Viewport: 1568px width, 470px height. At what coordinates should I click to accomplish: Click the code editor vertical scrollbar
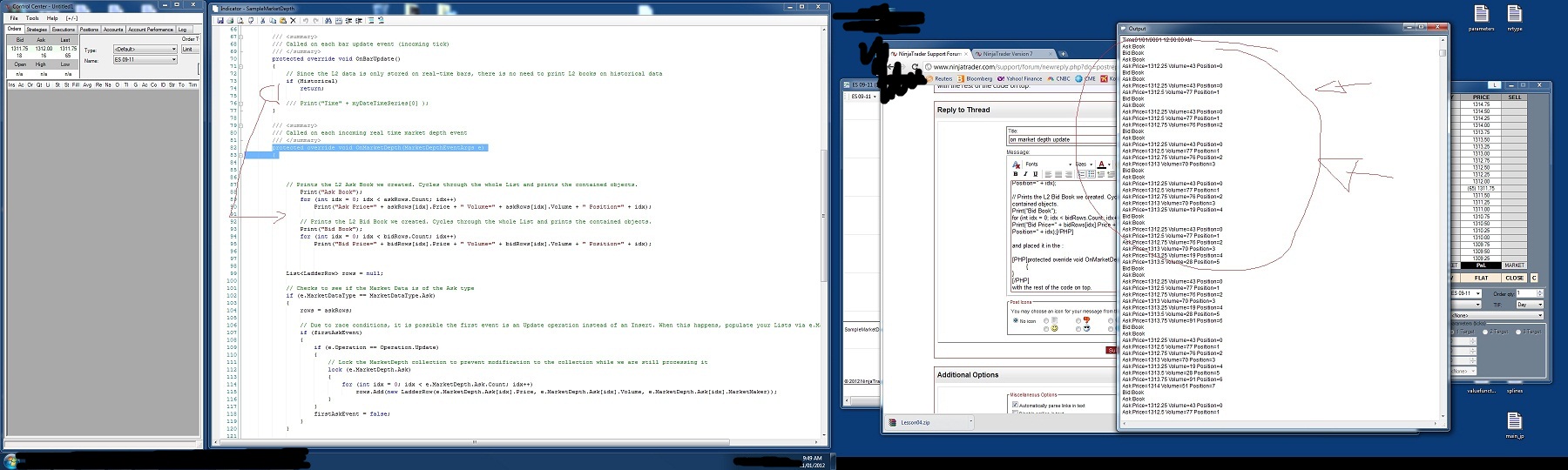tap(824, 231)
